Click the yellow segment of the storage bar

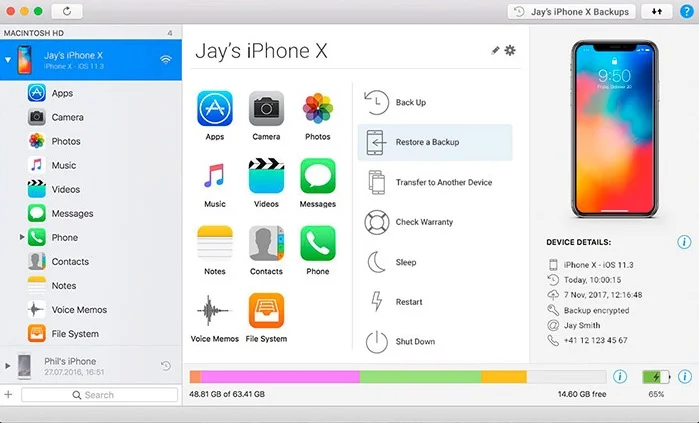pyautogui.click(x=504, y=377)
